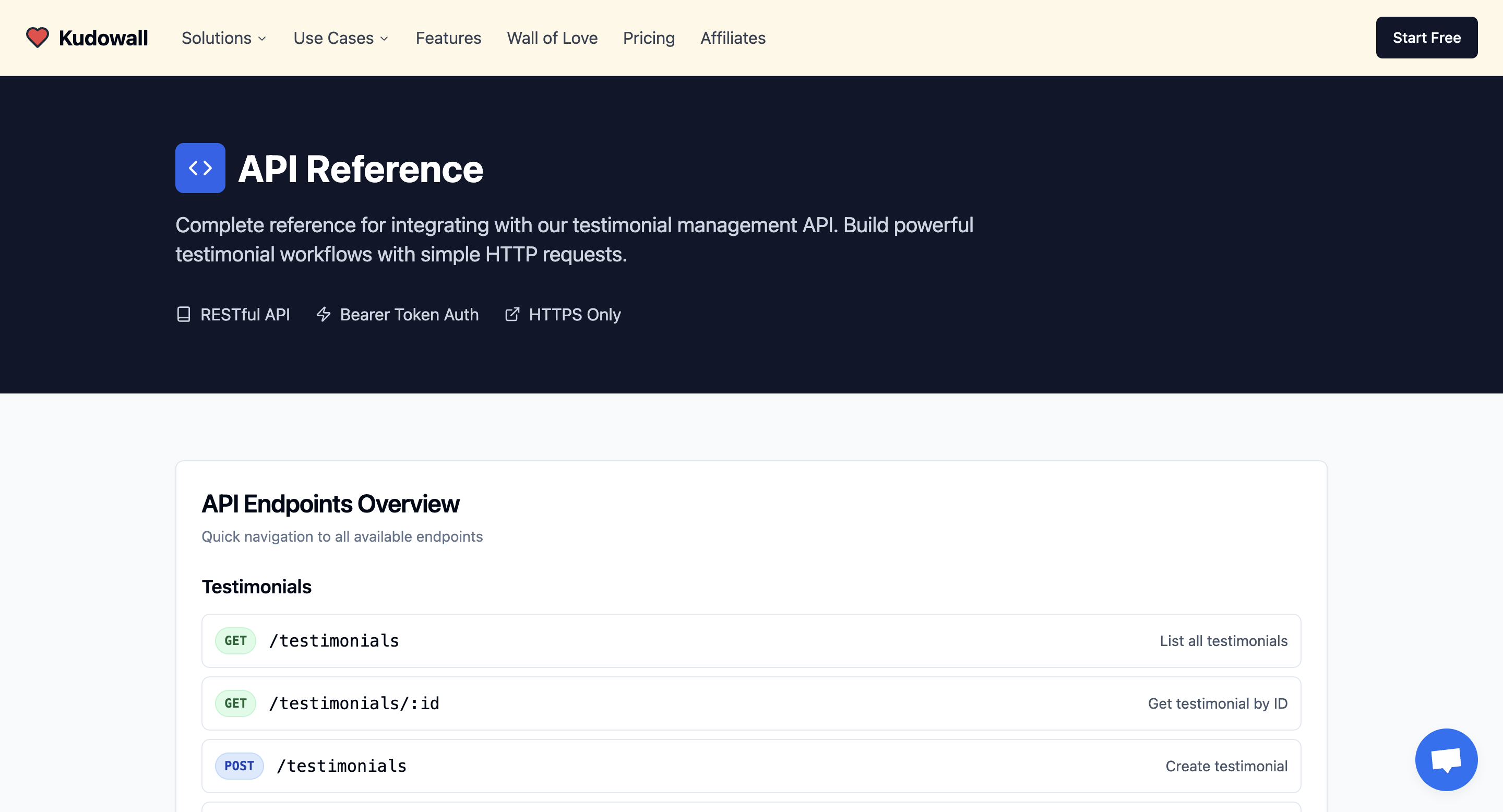Click 'Quick navigation to all available endpoints' text

tap(342, 536)
